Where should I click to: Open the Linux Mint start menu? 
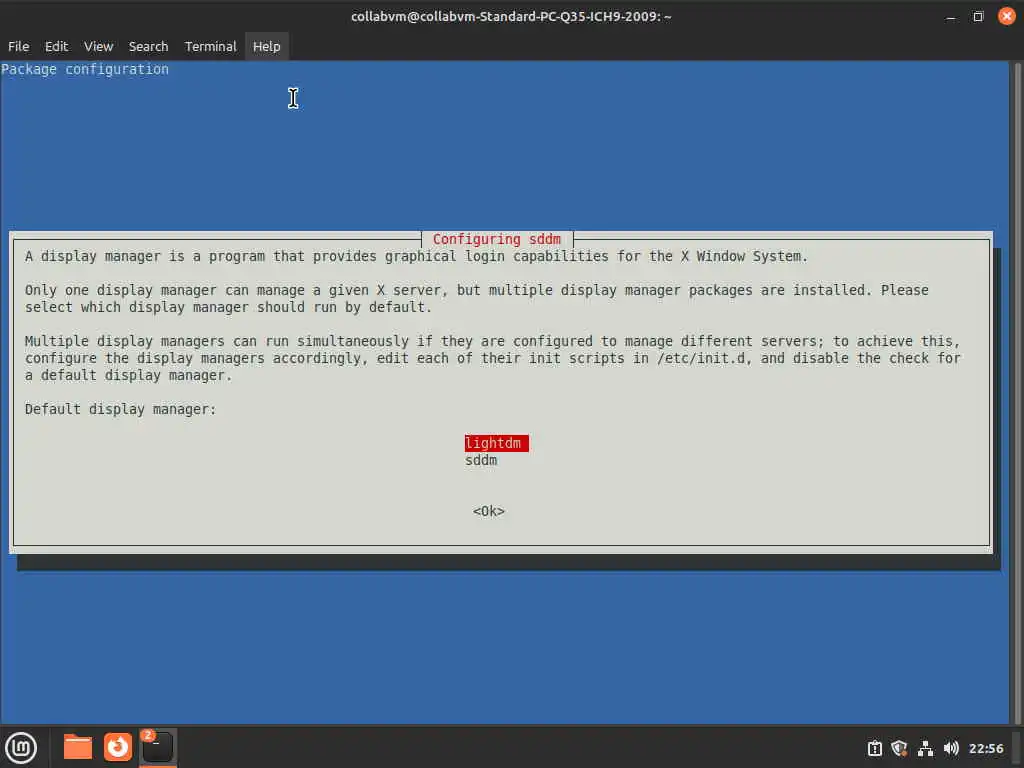(x=21, y=747)
